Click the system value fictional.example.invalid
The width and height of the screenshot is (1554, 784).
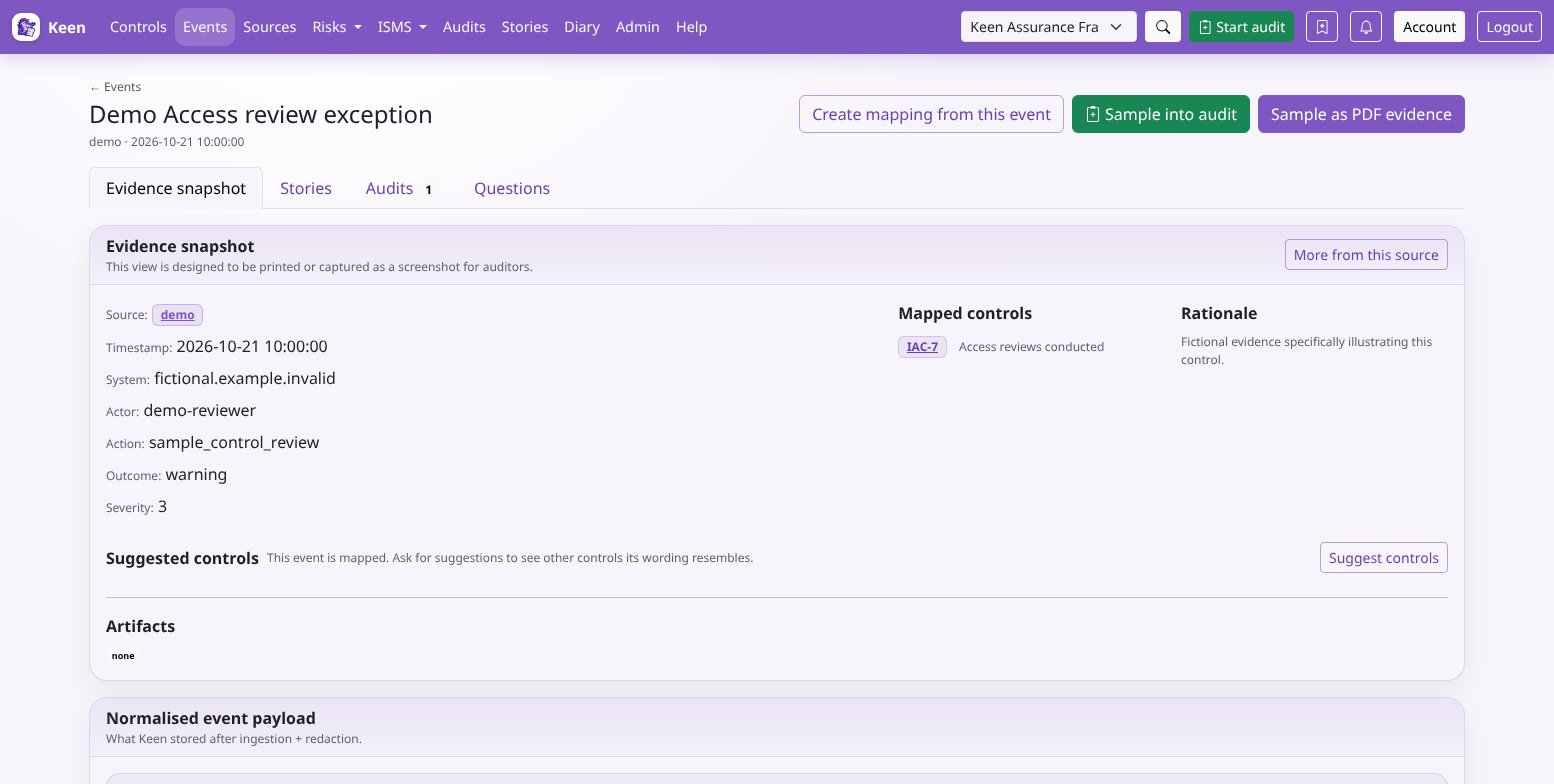(245, 378)
